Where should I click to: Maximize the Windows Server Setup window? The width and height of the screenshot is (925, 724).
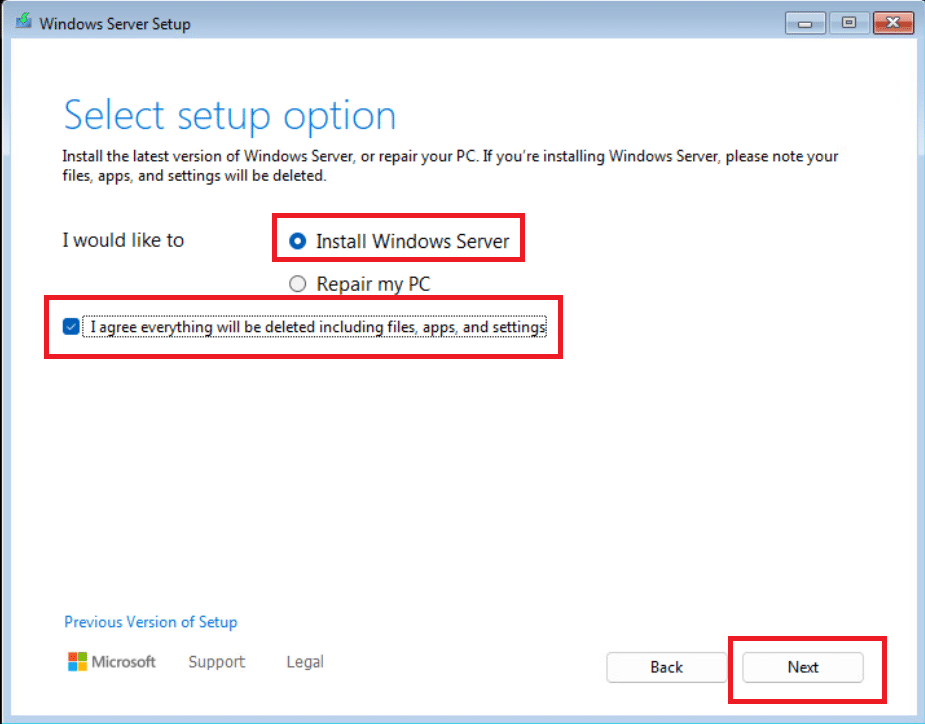tap(849, 23)
